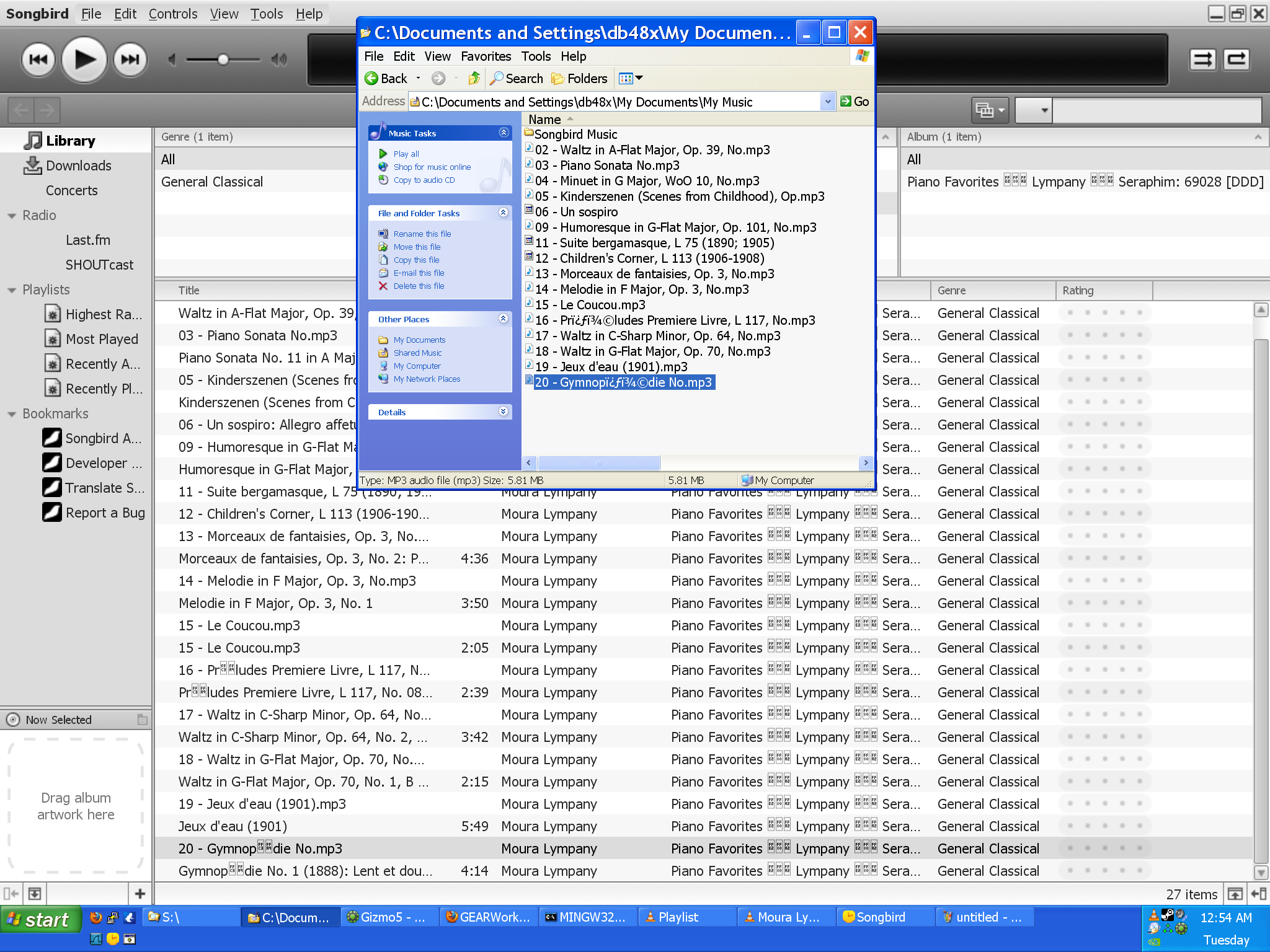Open Songbird Tools menu
Image resolution: width=1270 pixels, height=952 pixels.
(x=267, y=14)
